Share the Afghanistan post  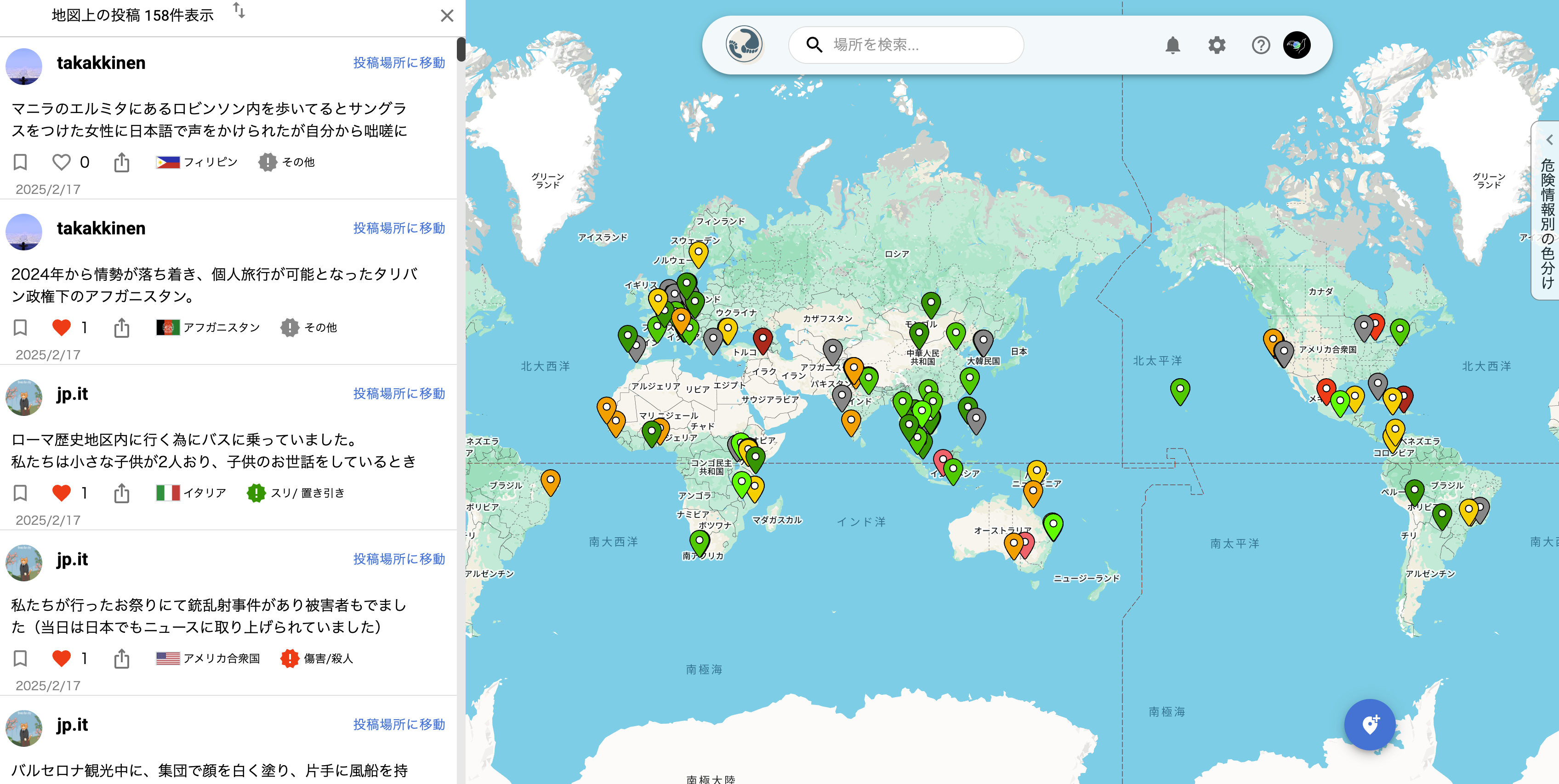click(x=122, y=327)
